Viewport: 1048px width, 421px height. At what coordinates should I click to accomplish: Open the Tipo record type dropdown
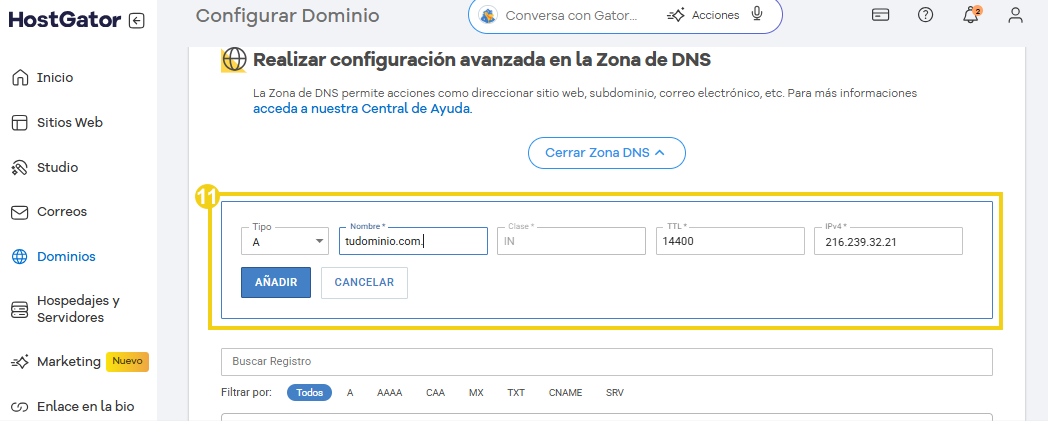pyautogui.click(x=286, y=241)
